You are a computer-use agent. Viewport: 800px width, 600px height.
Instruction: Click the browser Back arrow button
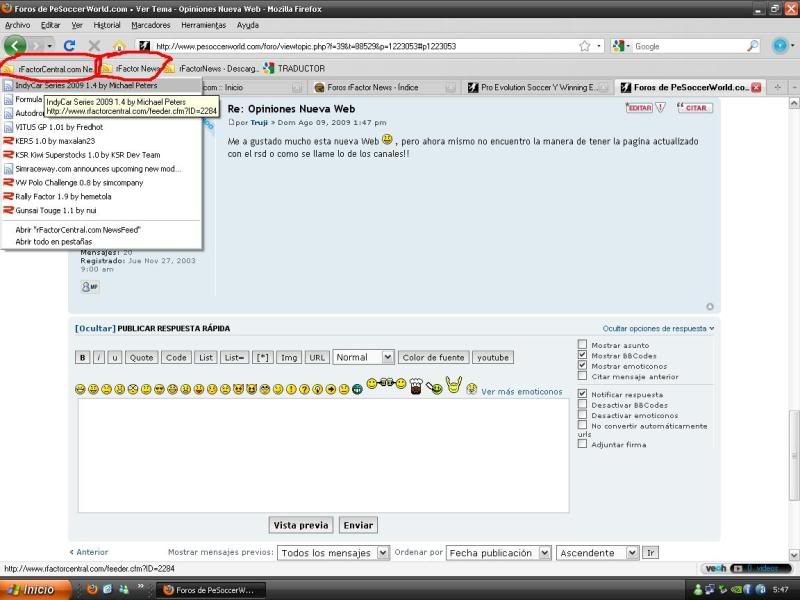coord(16,46)
